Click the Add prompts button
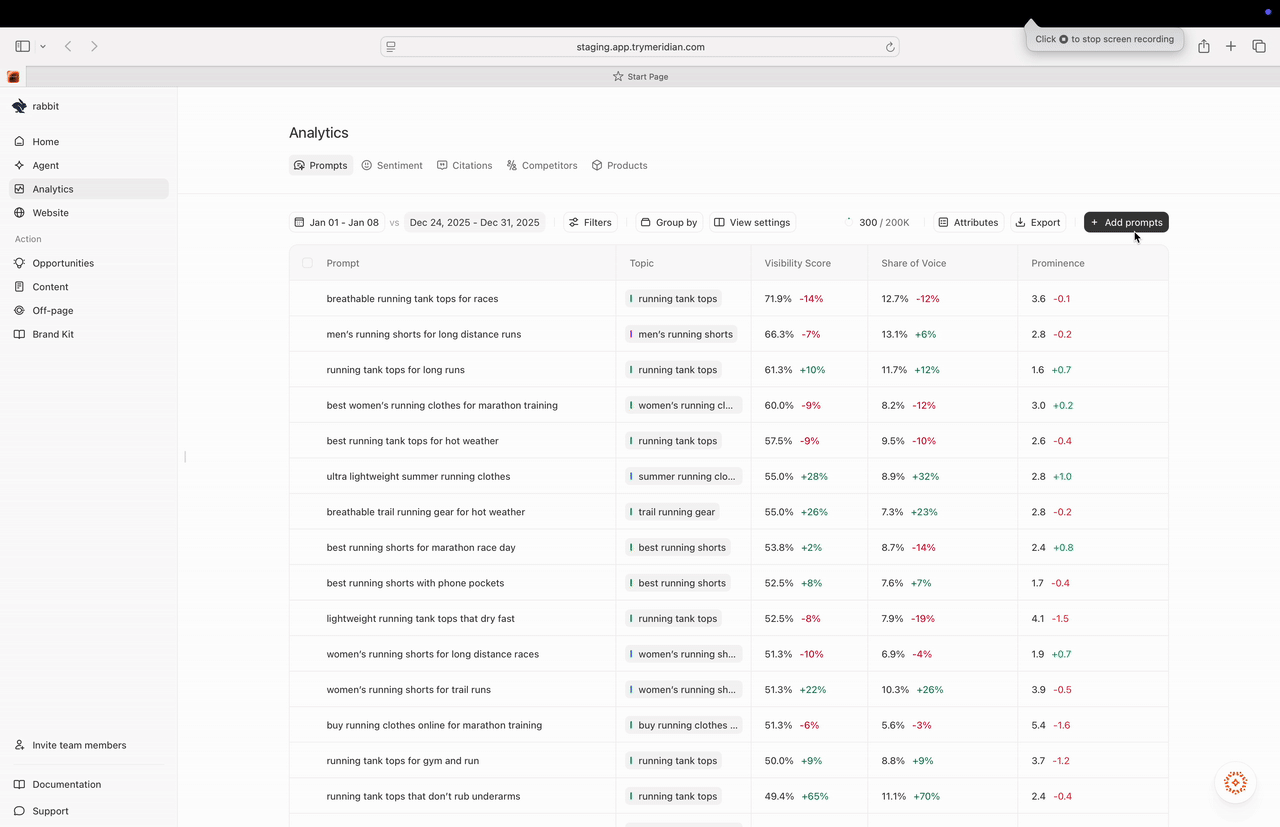The width and height of the screenshot is (1280, 827). point(1126,222)
